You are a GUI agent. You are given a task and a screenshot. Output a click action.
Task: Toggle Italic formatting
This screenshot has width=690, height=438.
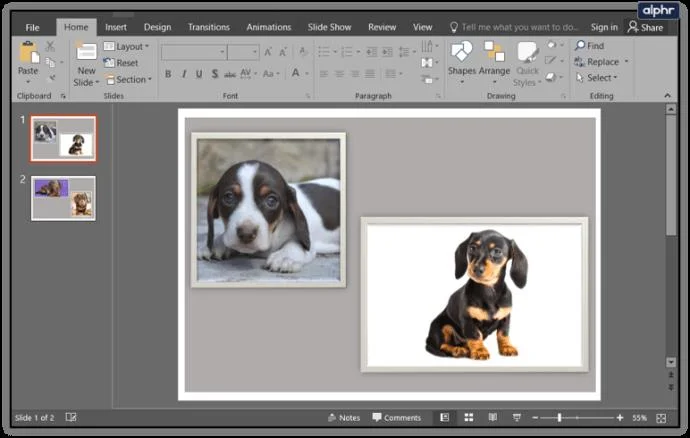point(184,74)
